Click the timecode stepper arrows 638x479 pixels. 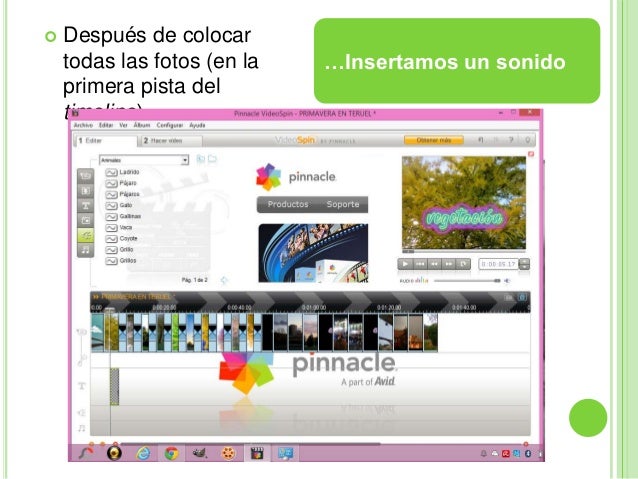click(x=525, y=264)
